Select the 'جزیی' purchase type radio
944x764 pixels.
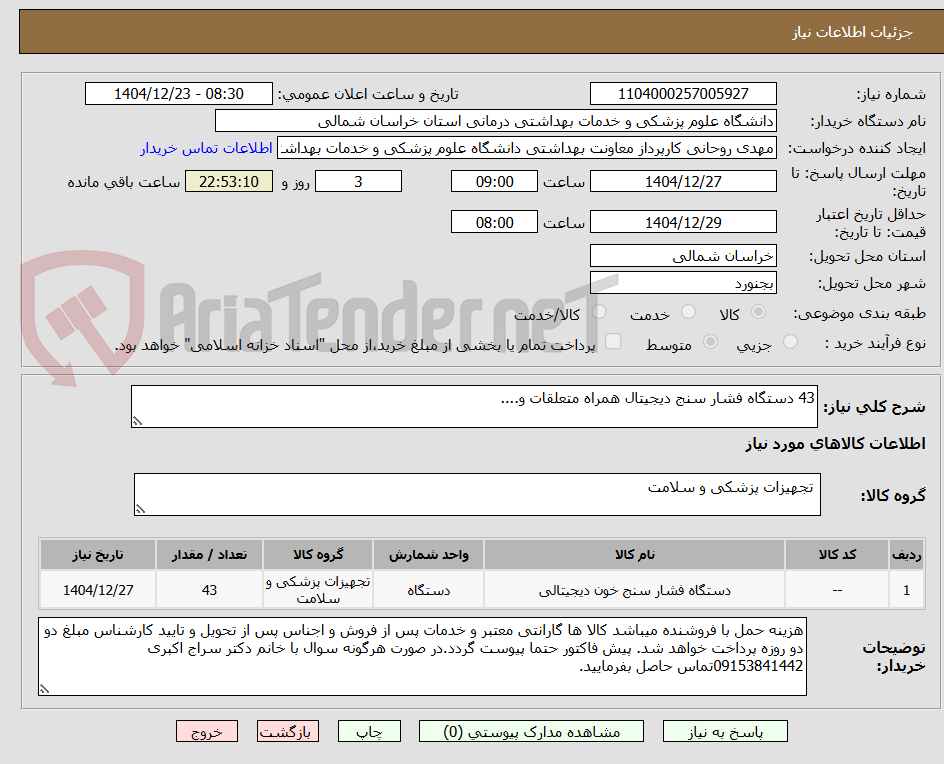790,342
